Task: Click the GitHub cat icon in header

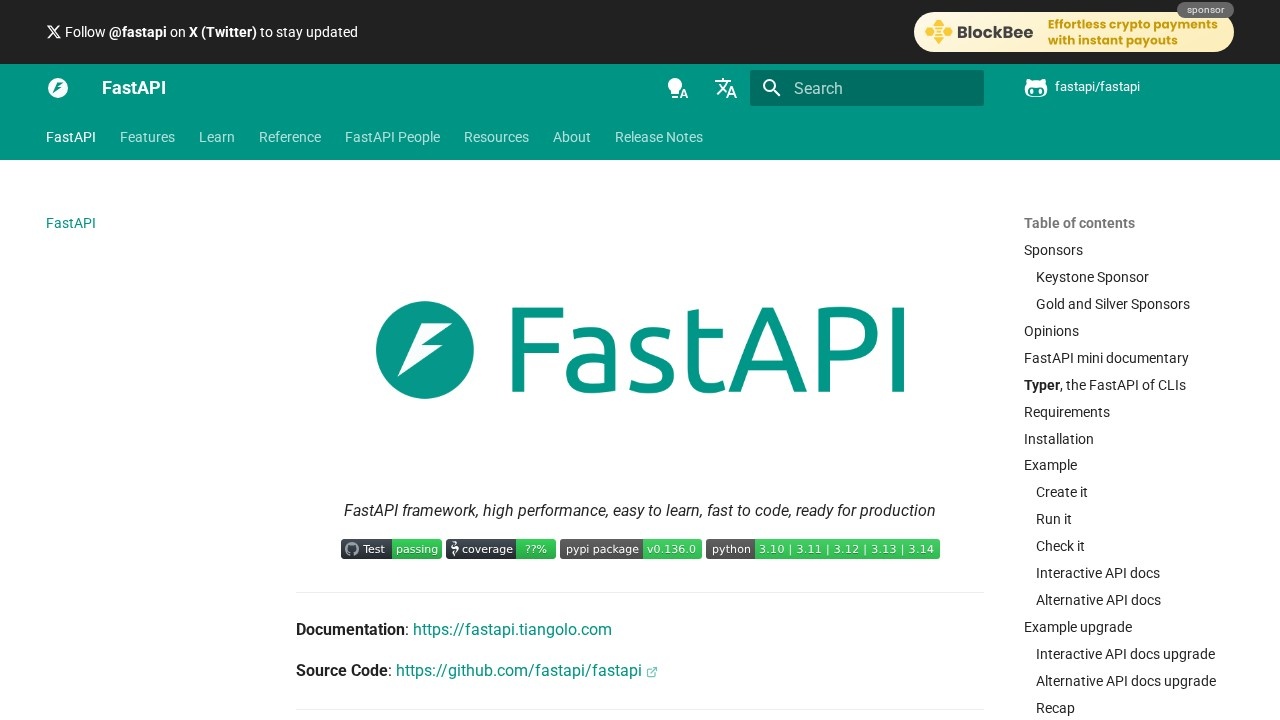Action: [1036, 88]
